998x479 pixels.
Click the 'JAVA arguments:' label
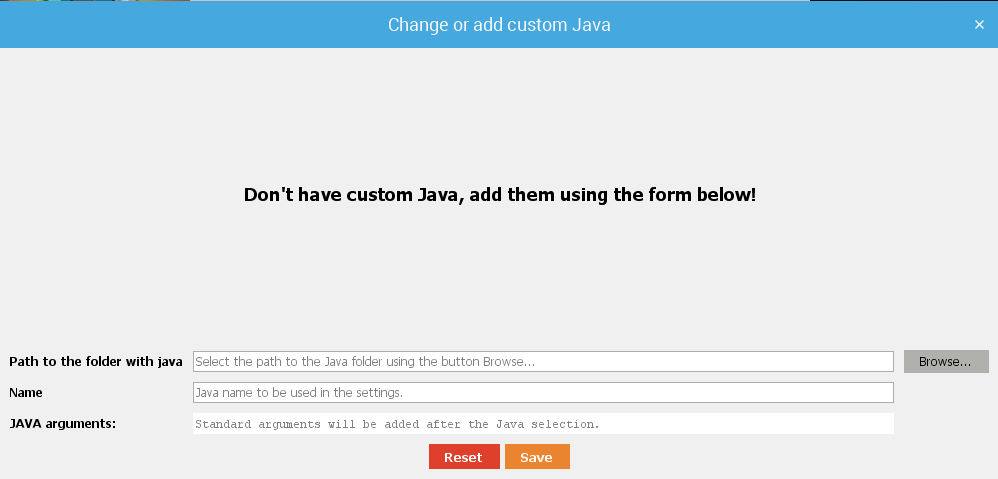(63, 423)
